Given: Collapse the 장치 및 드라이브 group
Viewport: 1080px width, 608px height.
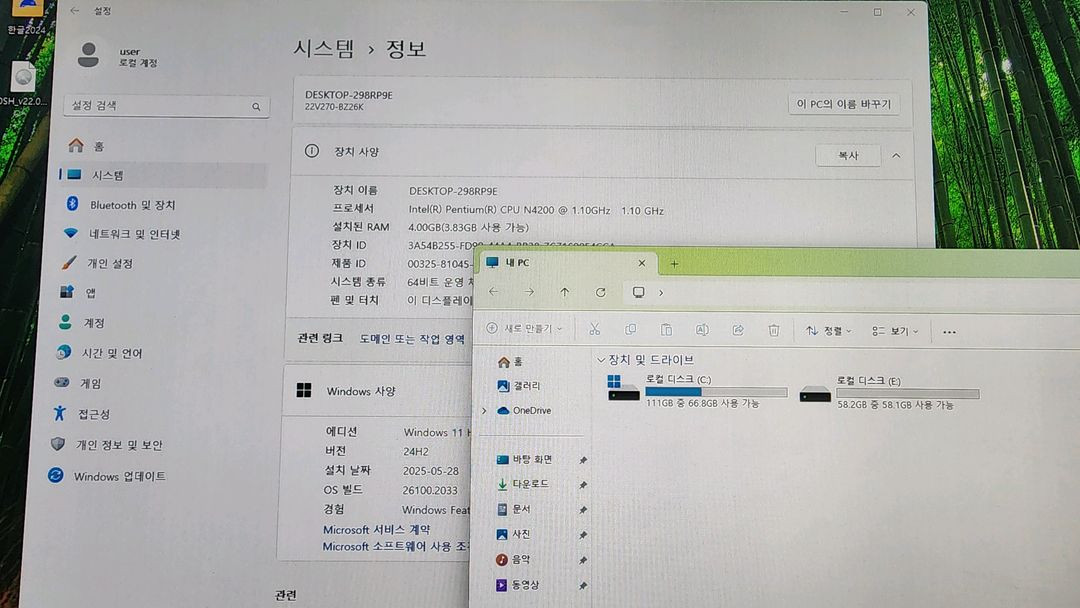Looking at the screenshot, I should pyautogui.click(x=601, y=360).
